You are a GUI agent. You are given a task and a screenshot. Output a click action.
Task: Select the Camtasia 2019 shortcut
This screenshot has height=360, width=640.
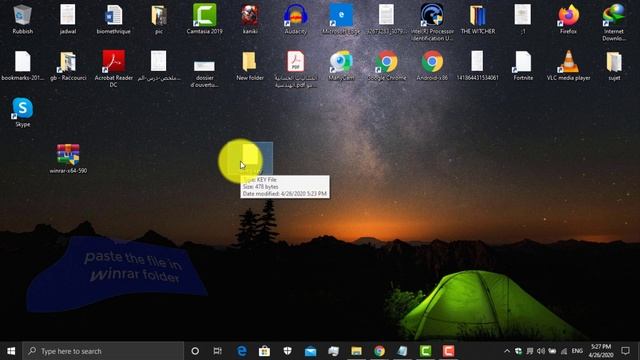pos(204,16)
